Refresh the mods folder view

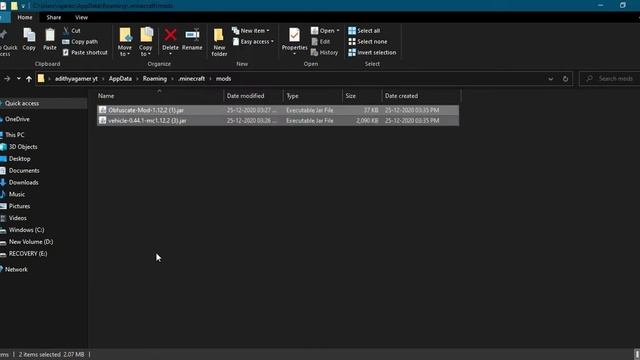[565, 79]
